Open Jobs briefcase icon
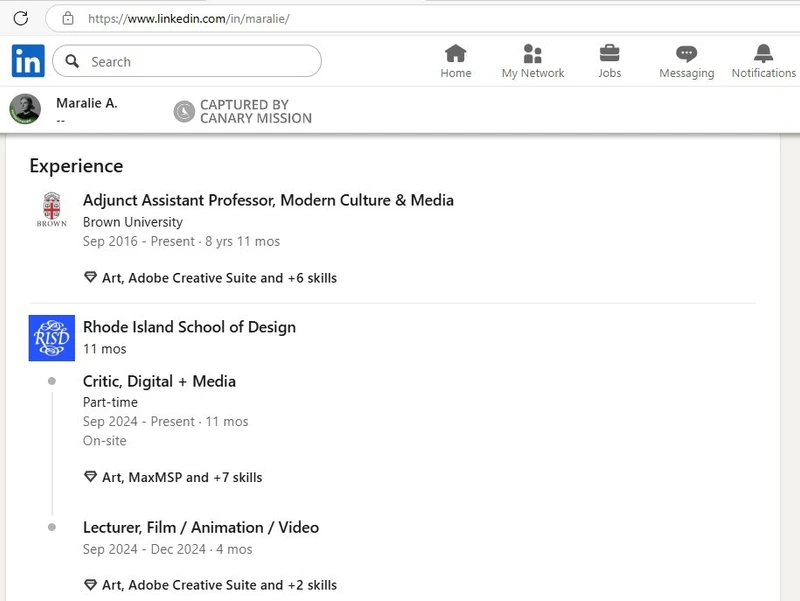 tap(609, 53)
